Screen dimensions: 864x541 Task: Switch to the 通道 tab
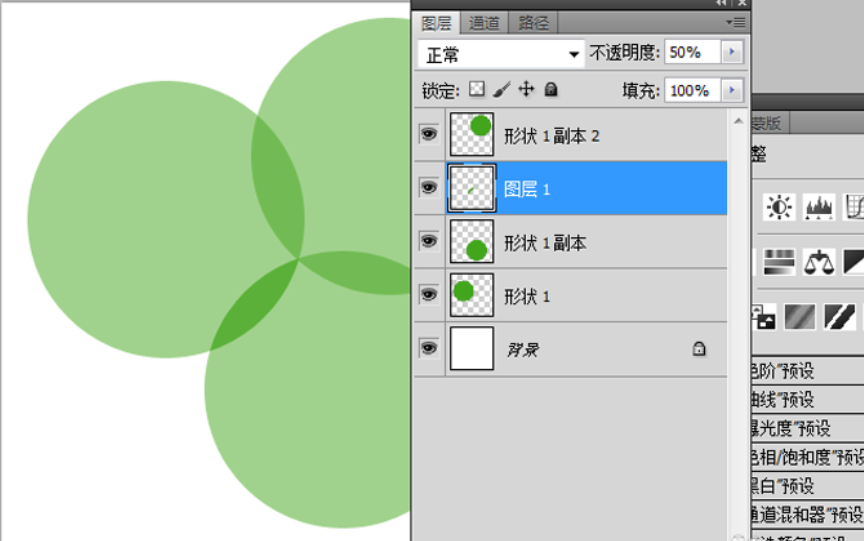[x=484, y=23]
